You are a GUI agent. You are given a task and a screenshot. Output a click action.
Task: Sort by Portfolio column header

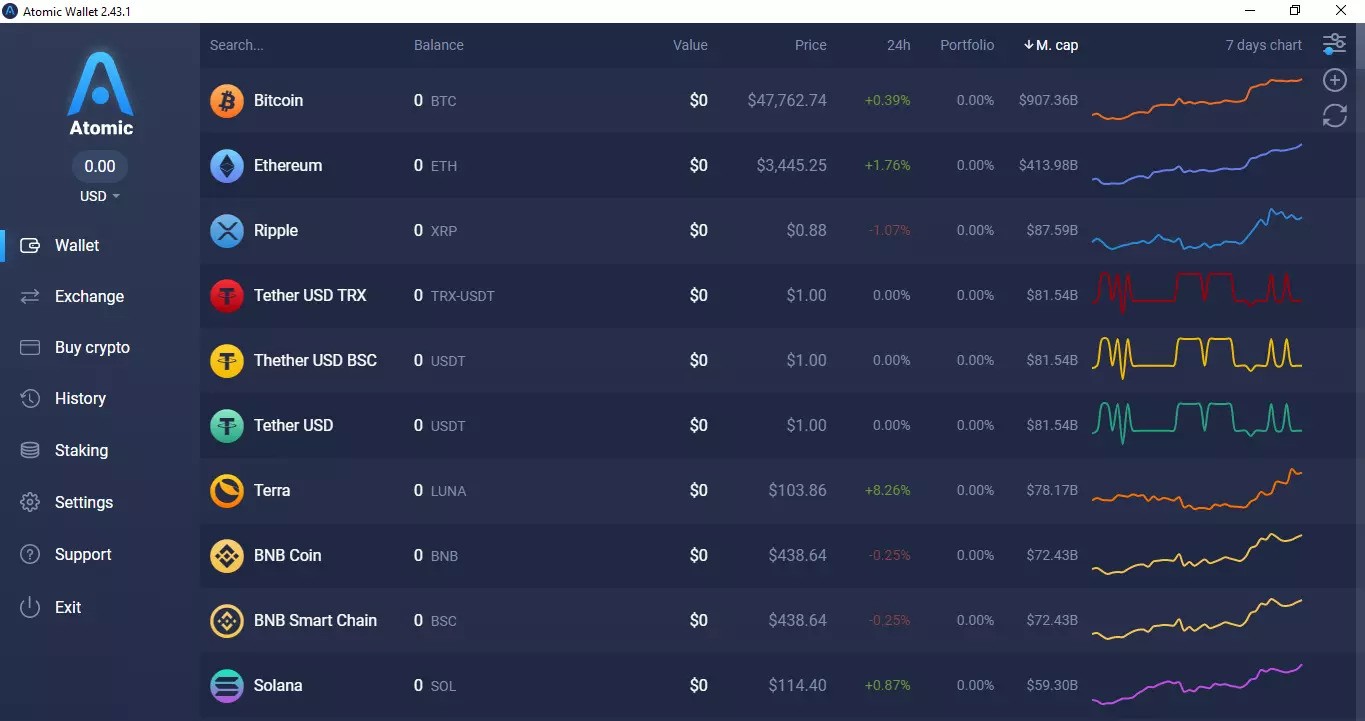[967, 45]
